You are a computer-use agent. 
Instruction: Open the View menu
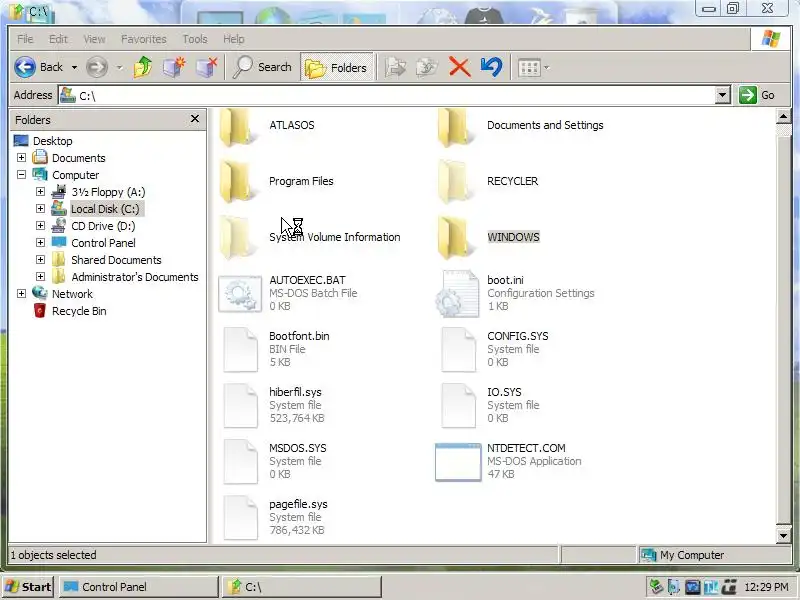(x=94, y=39)
